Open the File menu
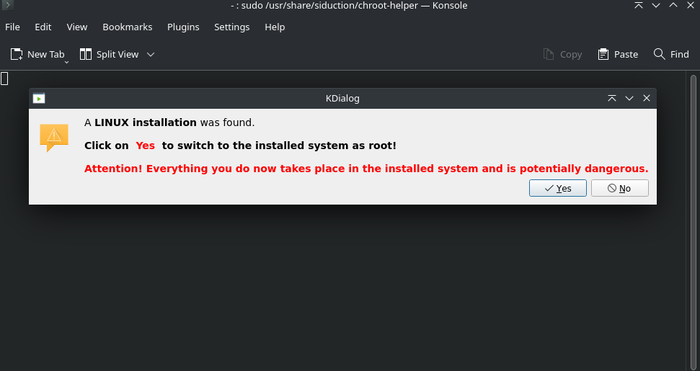This screenshot has height=371, width=700. coord(12,27)
